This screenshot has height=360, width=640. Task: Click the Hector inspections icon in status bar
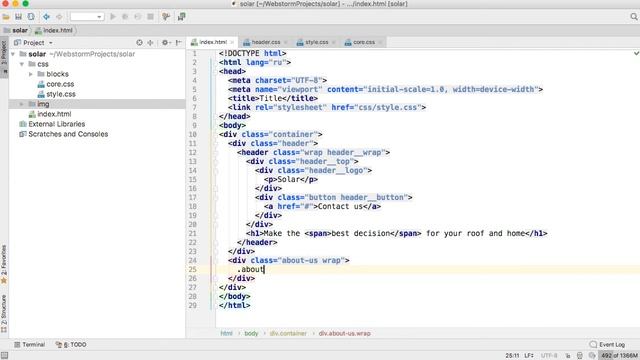(580, 356)
